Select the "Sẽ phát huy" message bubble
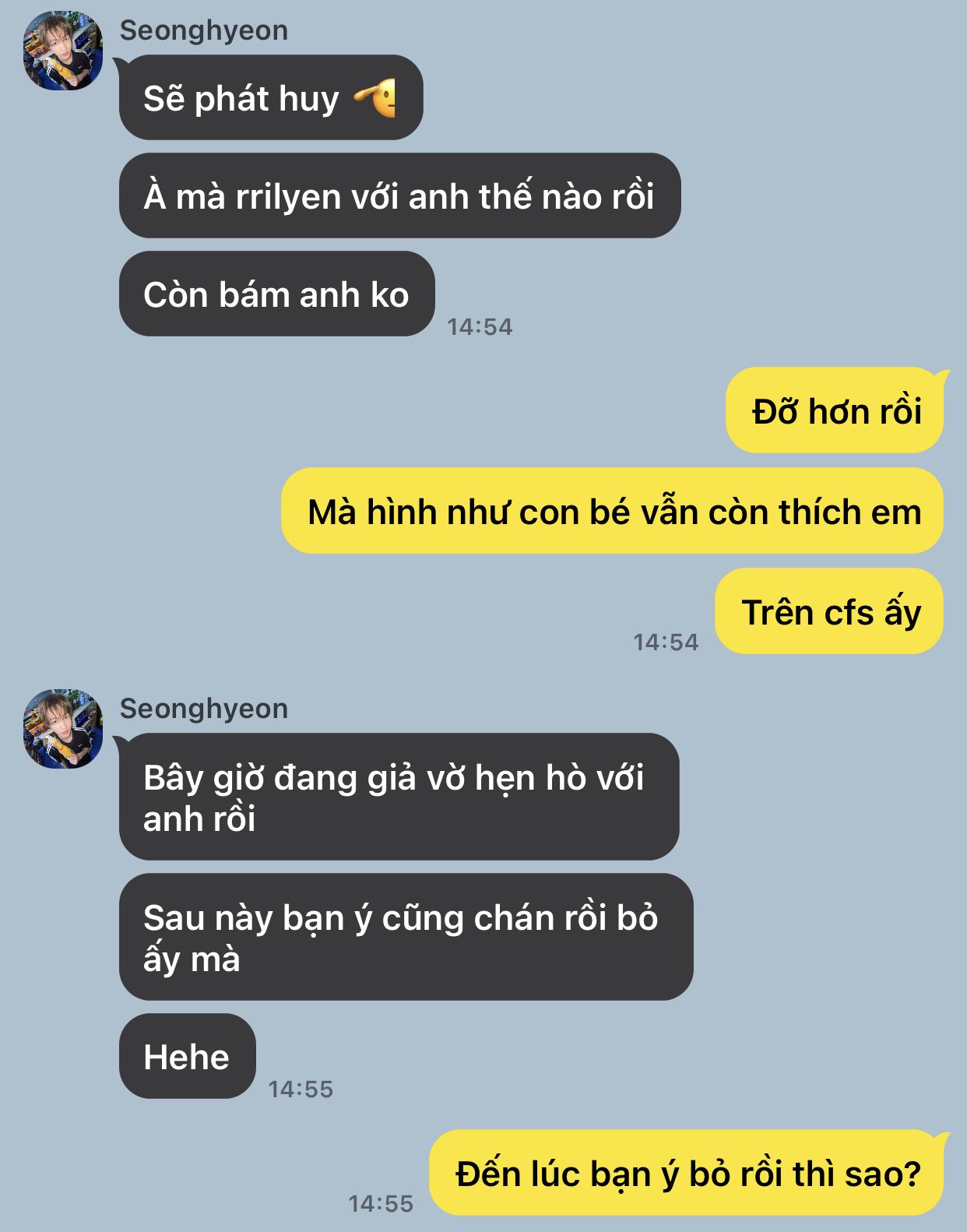The height and width of the screenshot is (1232, 967). click(271, 97)
